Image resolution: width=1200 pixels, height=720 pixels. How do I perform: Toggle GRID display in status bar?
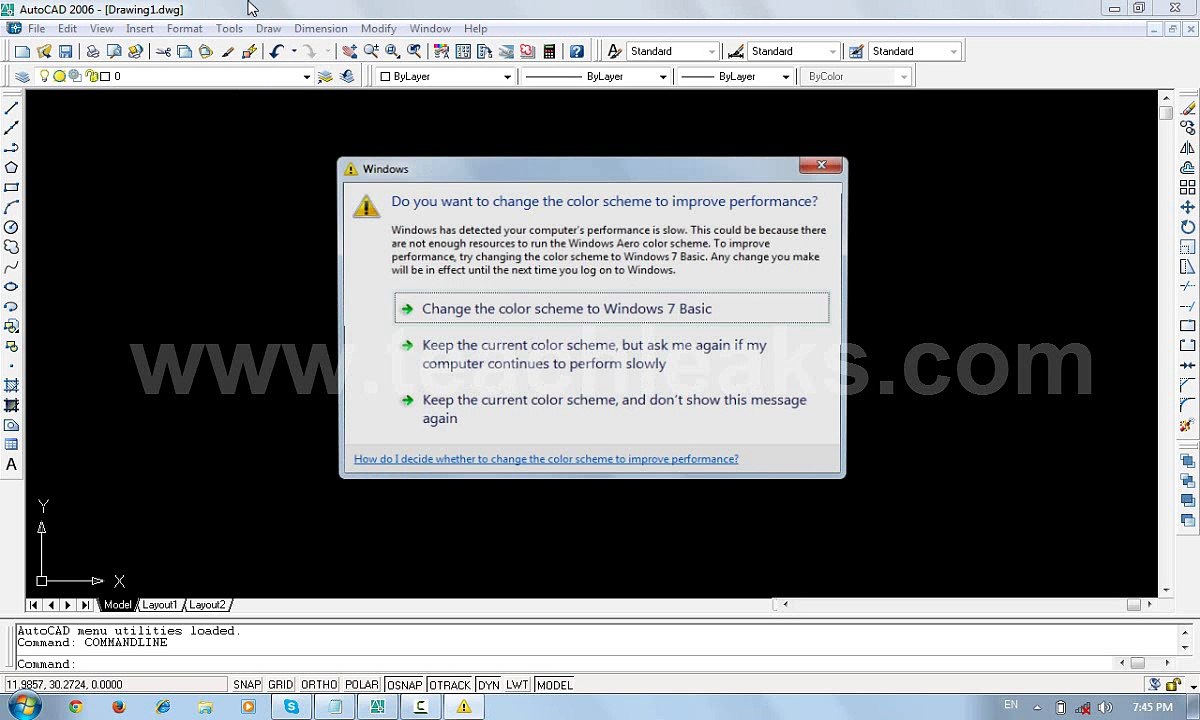tap(281, 685)
